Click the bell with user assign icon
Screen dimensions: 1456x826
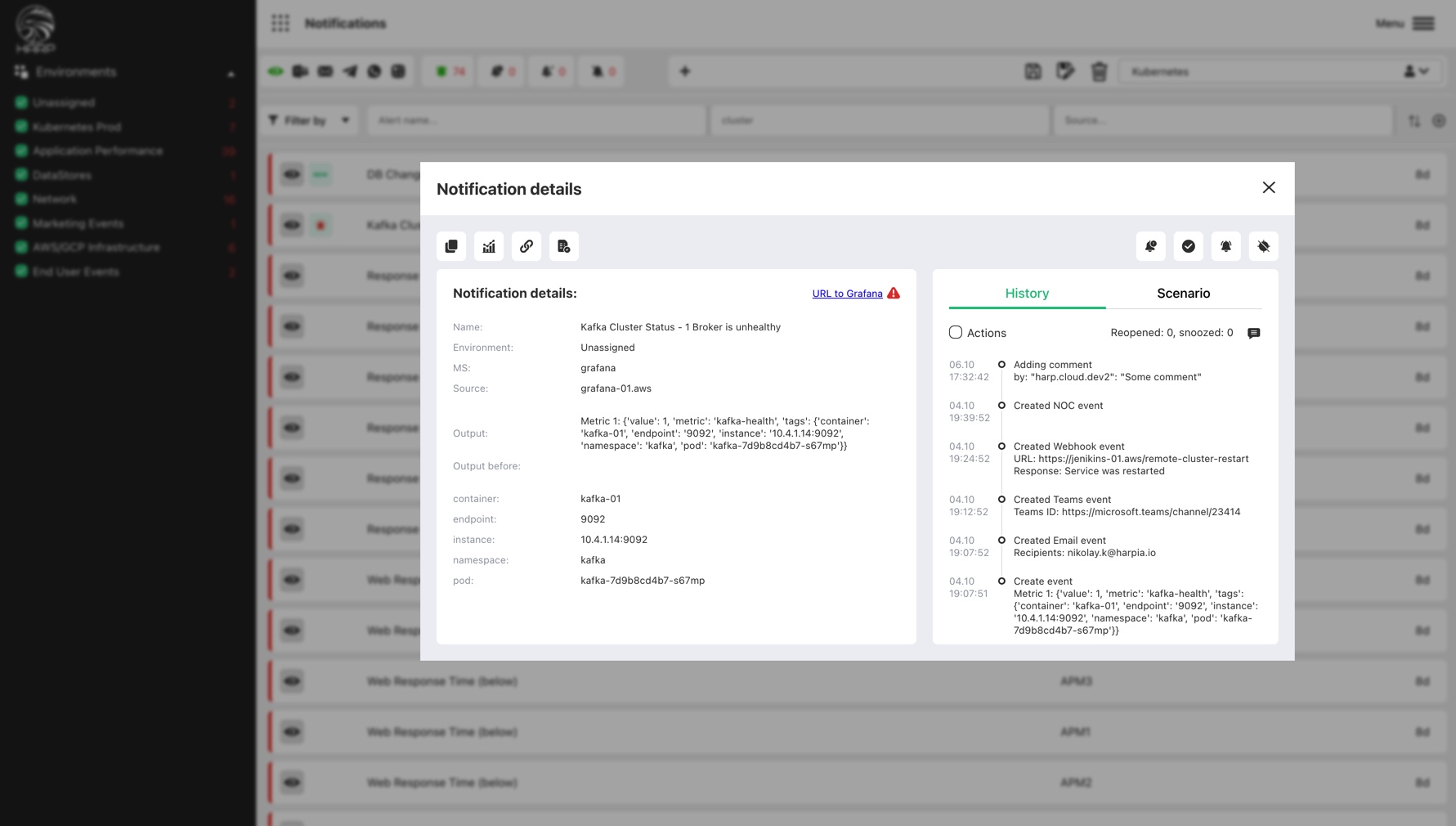(x=1151, y=246)
